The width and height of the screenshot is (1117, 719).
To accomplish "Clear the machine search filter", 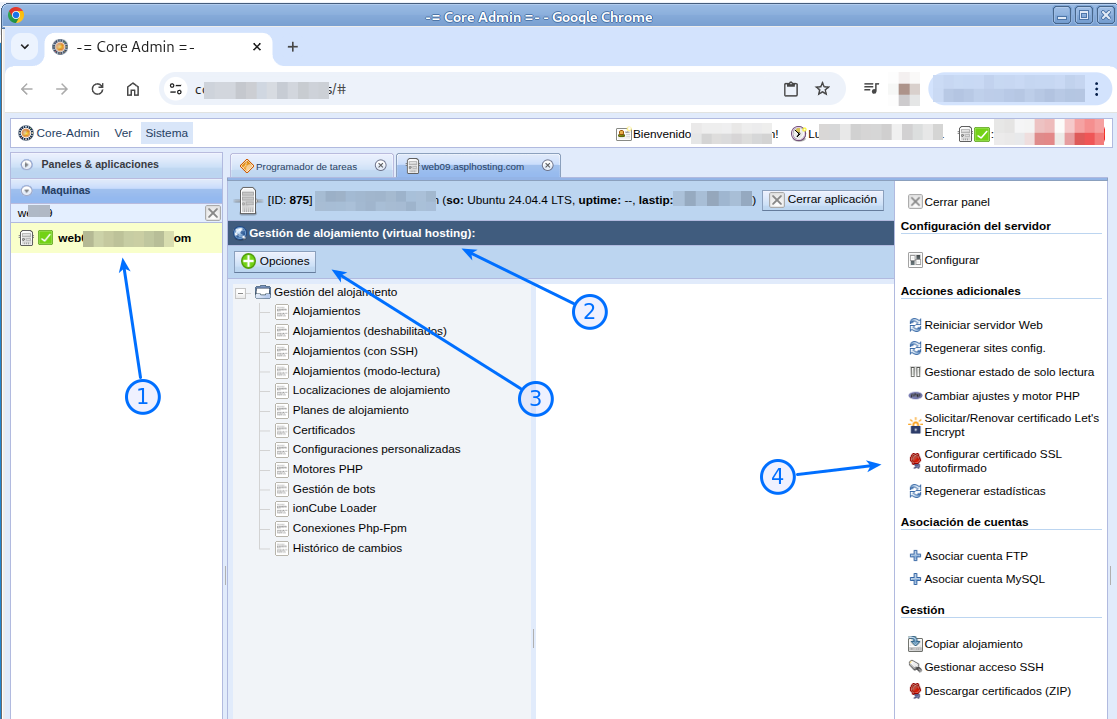I will pos(212,213).
